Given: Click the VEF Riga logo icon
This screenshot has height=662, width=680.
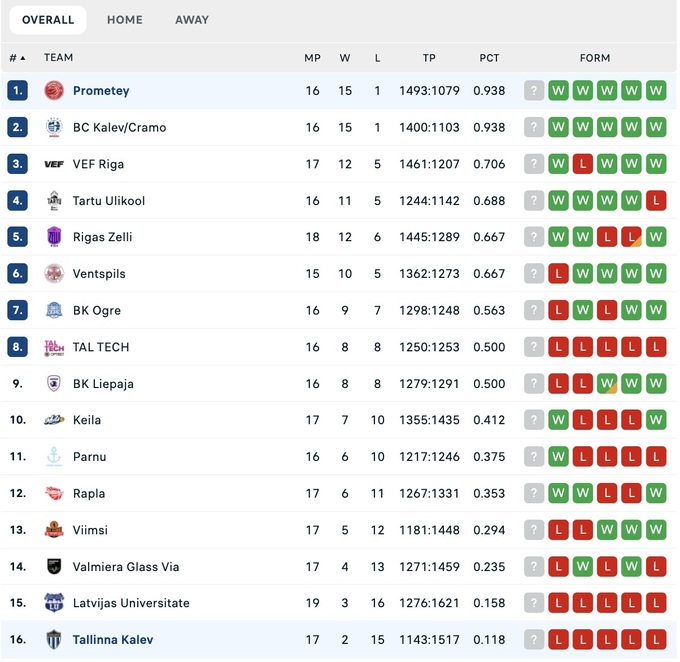Looking at the screenshot, I should (x=54, y=164).
